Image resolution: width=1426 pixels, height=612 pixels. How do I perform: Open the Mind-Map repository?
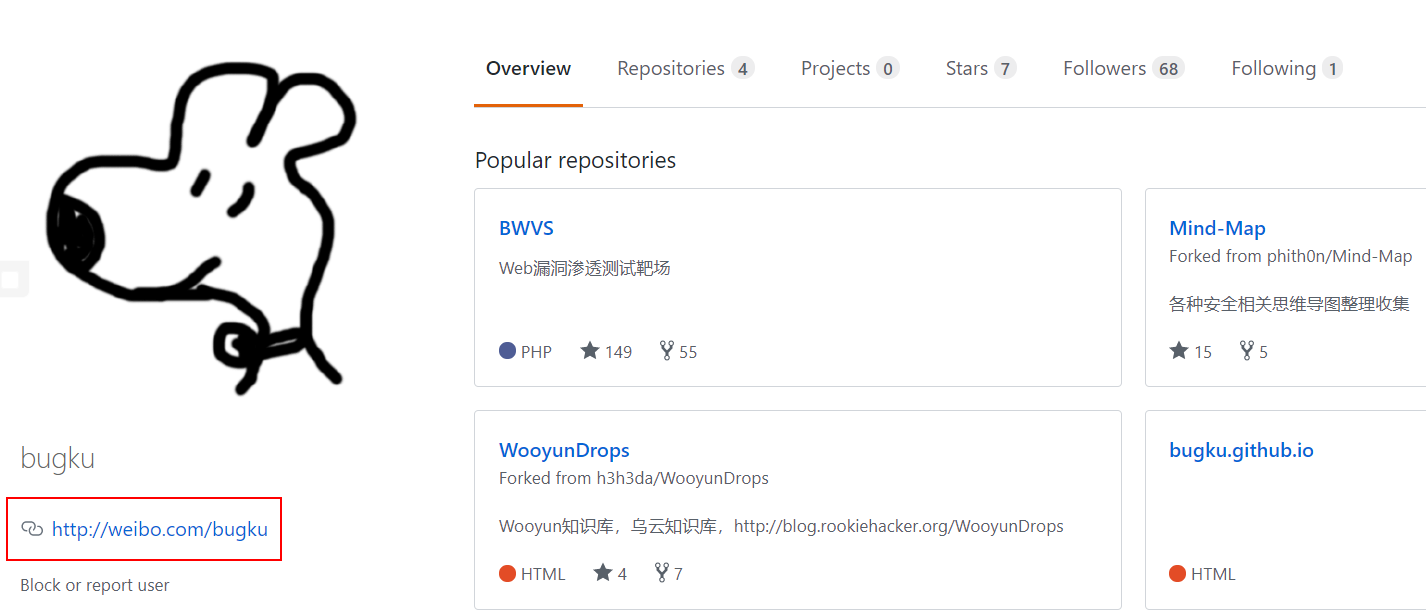(1217, 228)
